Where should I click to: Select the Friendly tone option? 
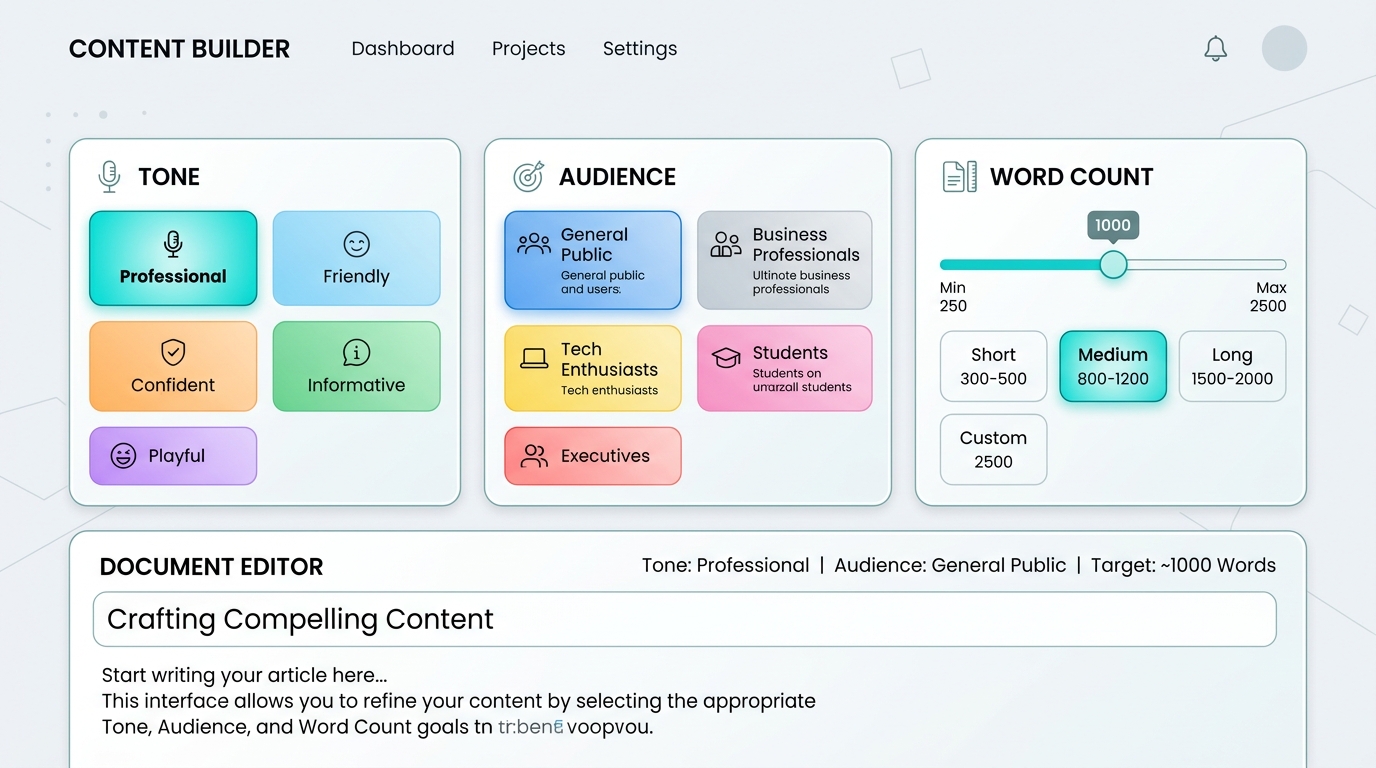356,258
